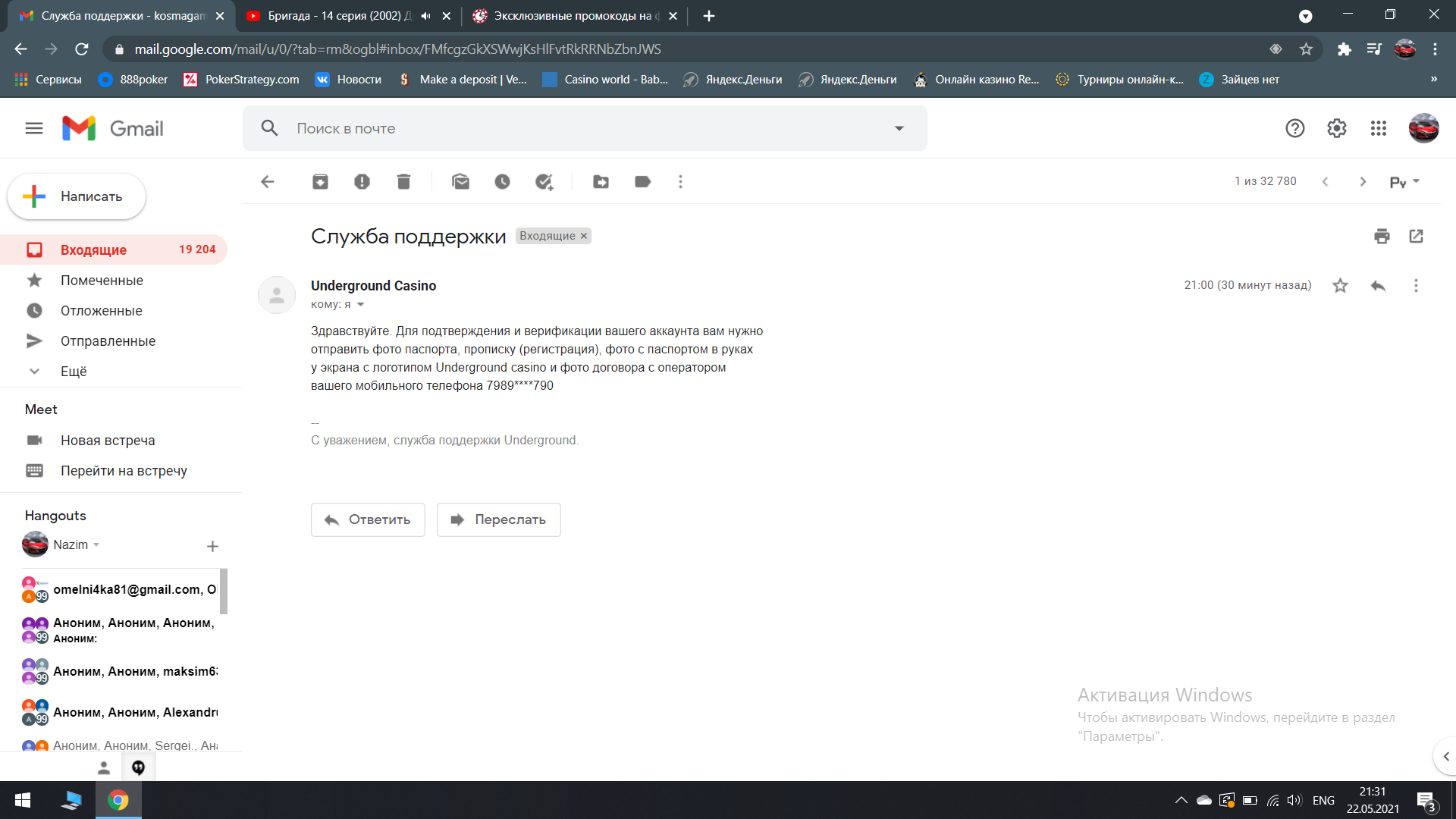Click the search mail input field
This screenshot has height=819, width=1456.
pyautogui.click(x=584, y=129)
